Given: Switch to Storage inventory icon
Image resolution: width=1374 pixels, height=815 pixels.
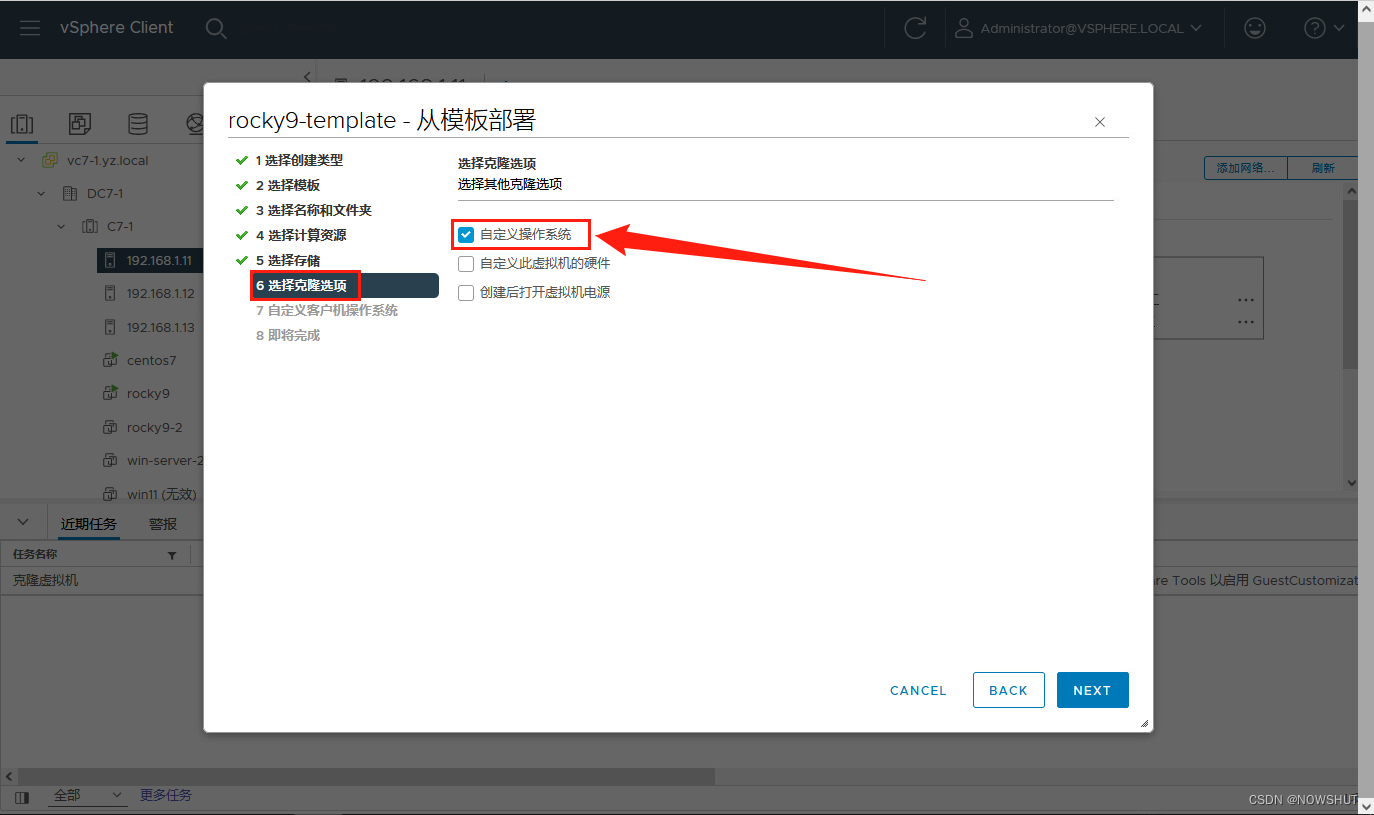Looking at the screenshot, I should click(x=138, y=124).
